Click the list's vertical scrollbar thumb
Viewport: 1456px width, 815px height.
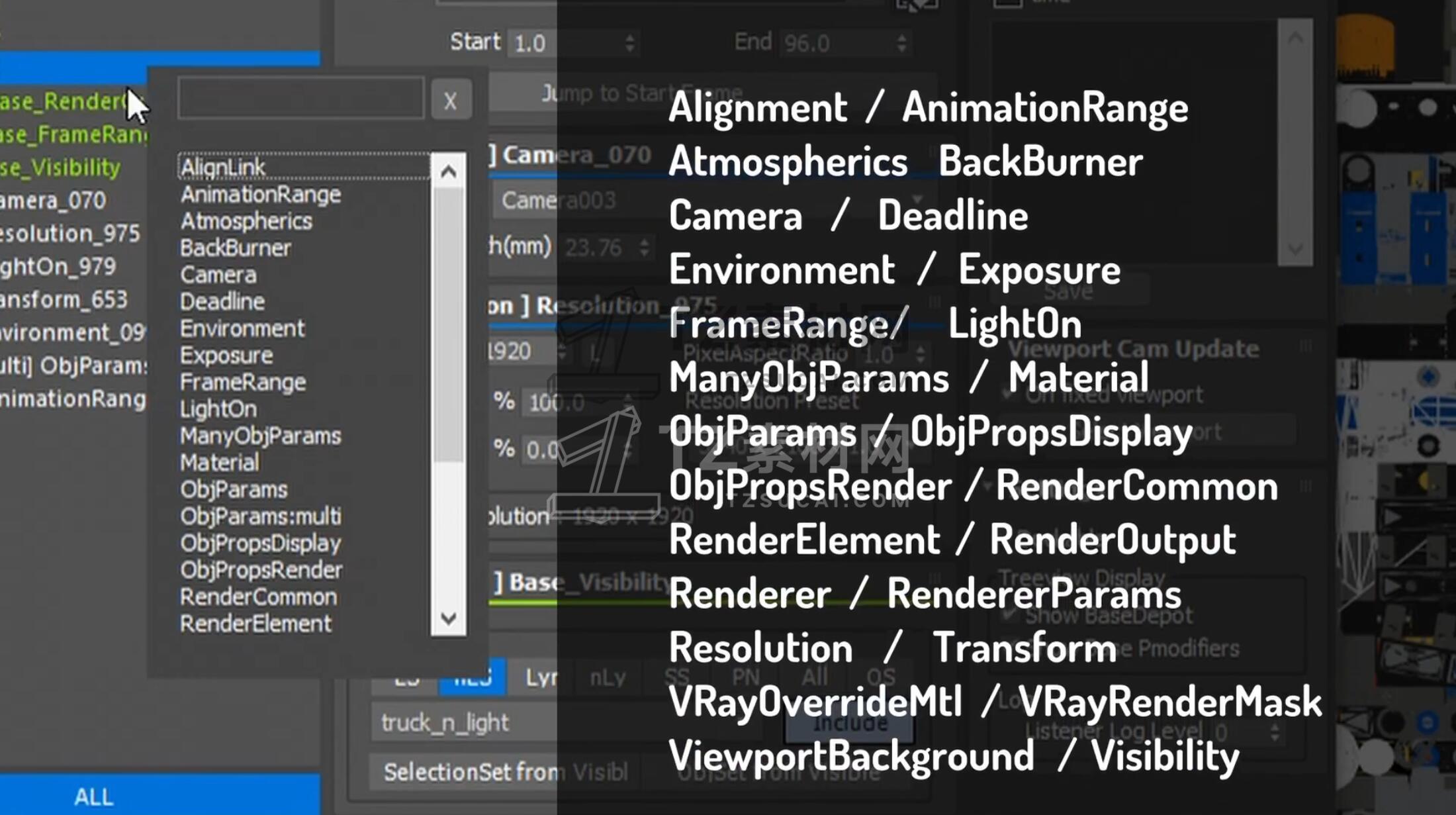[x=448, y=324]
